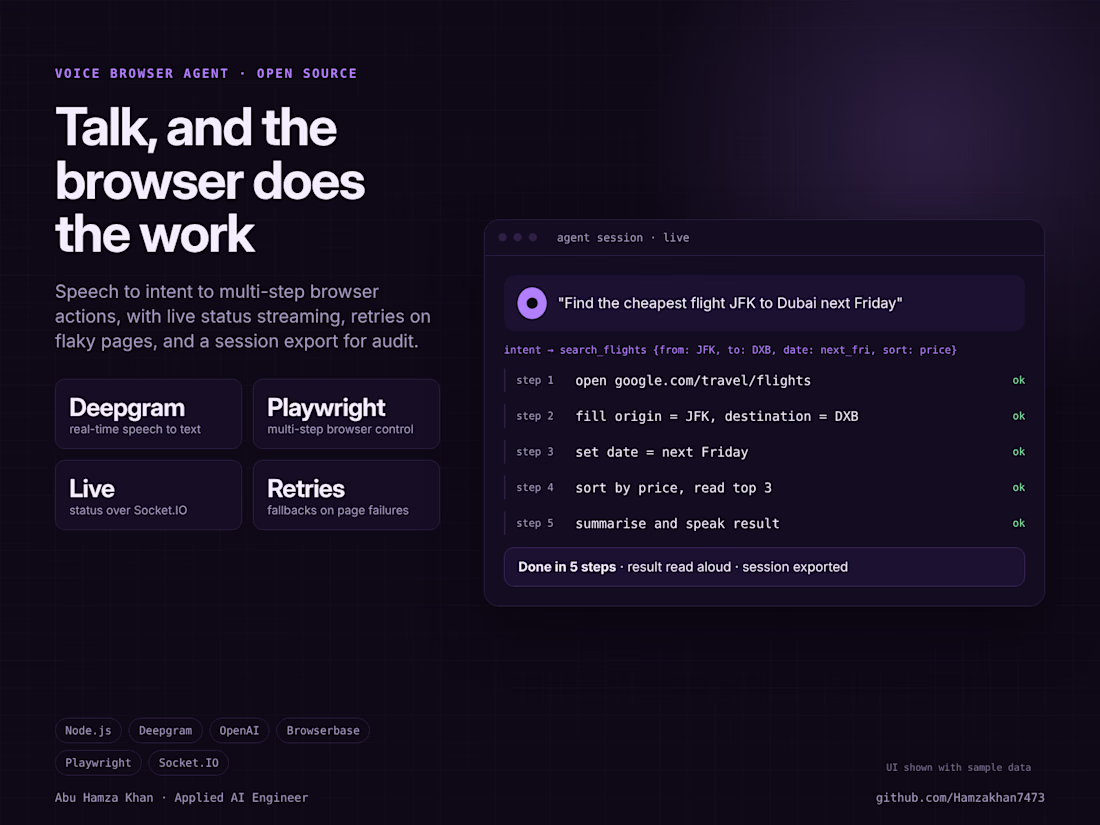Screen dimensions: 1100x825
Task: Open the github.com/Hamzakhan7473 link
Action: tap(960, 798)
